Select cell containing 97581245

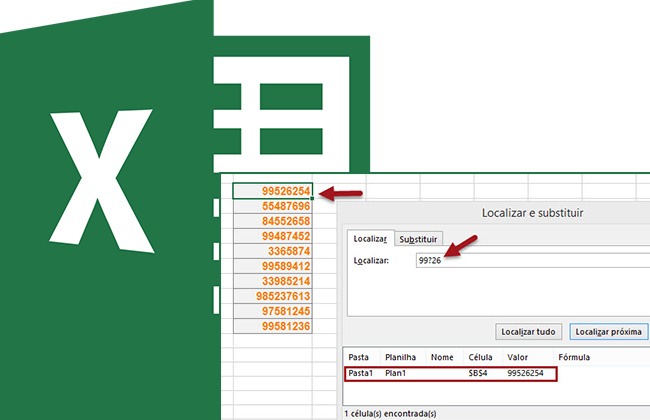tap(273, 311)
